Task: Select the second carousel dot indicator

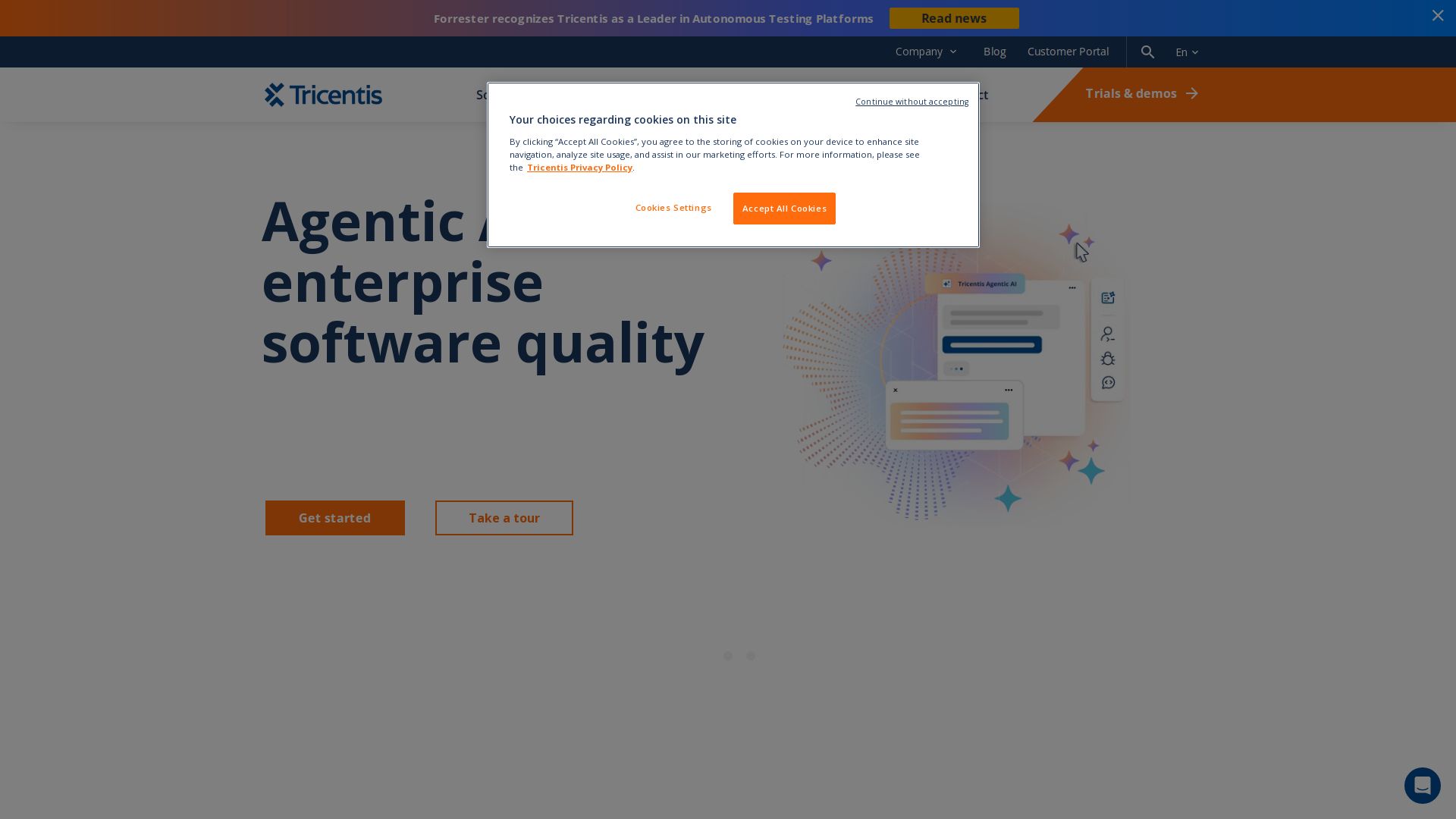Action: [x=751, y=656]
